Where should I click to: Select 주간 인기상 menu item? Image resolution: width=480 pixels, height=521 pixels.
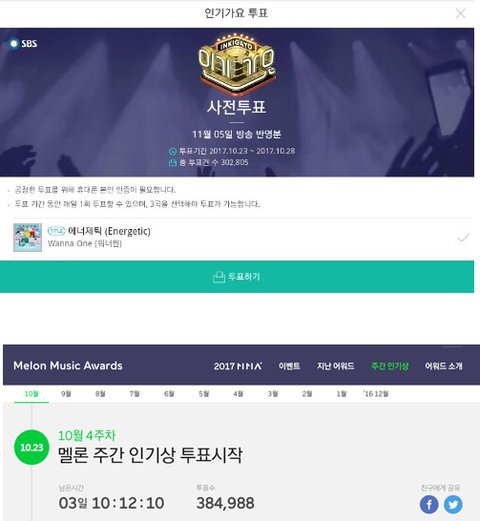390,366
